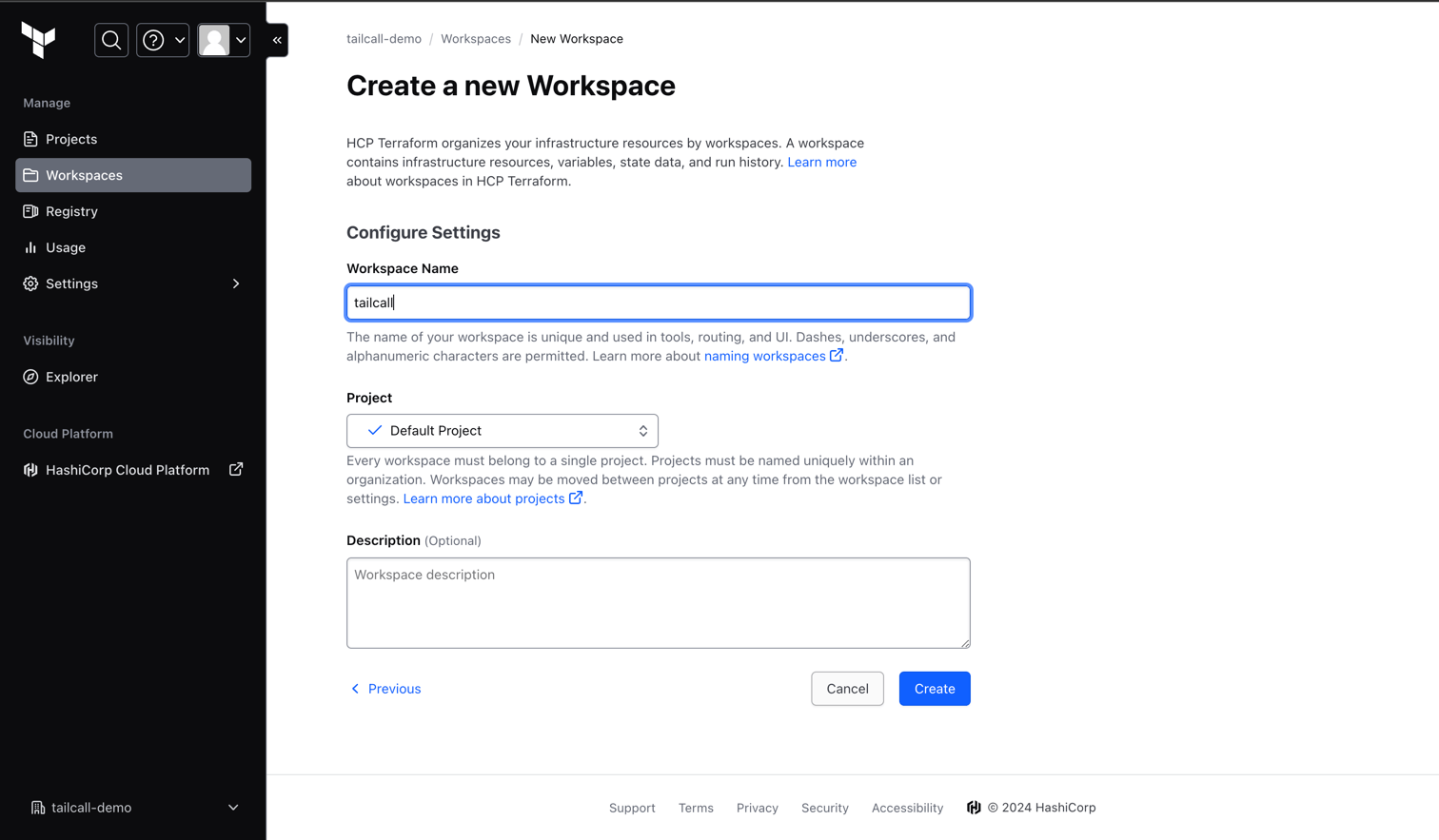Open the search magnifier icon

[x=110, y=40]
